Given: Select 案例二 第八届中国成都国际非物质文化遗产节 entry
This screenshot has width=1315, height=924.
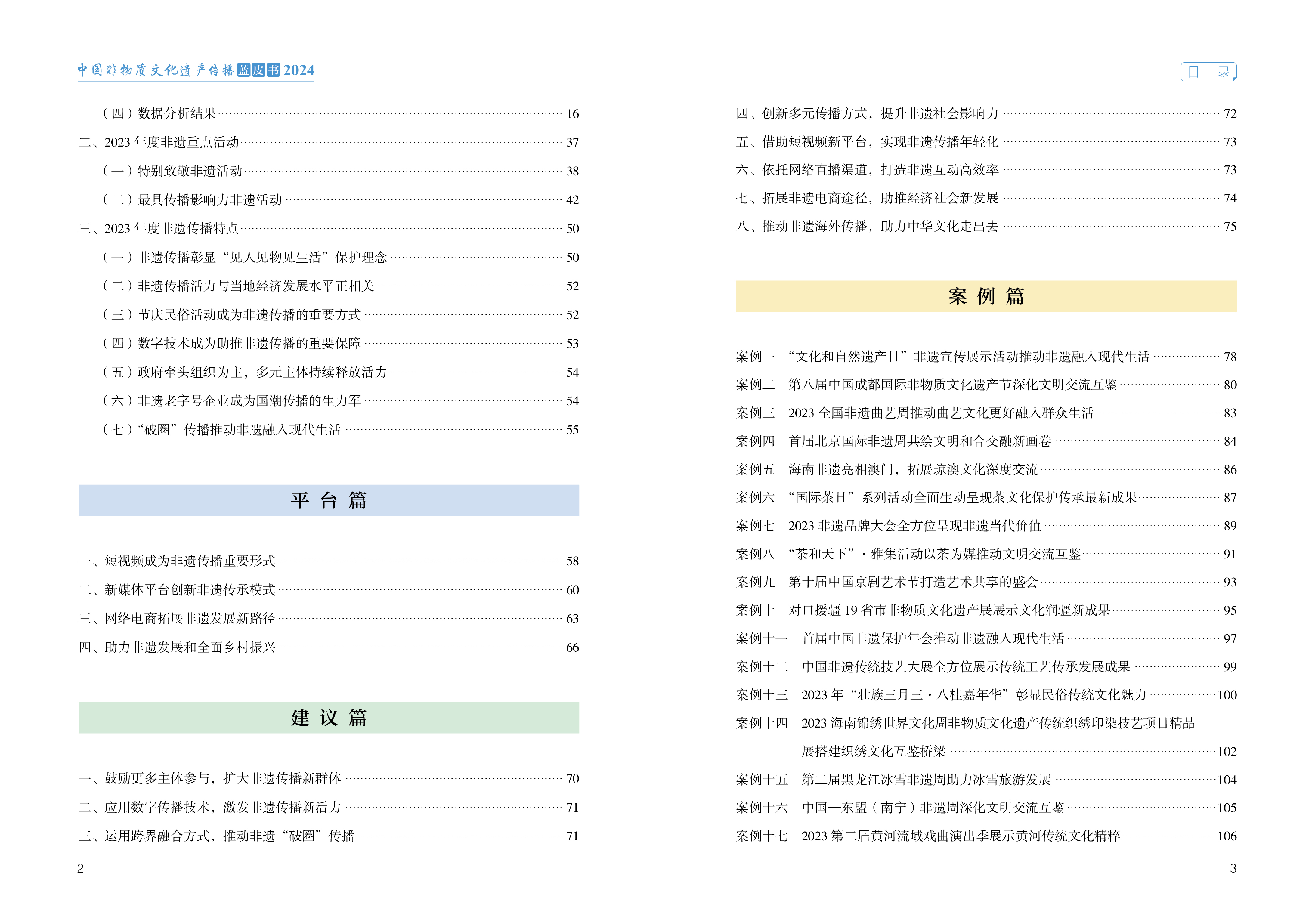Looking at the screenshot, I should click(986, 385).
